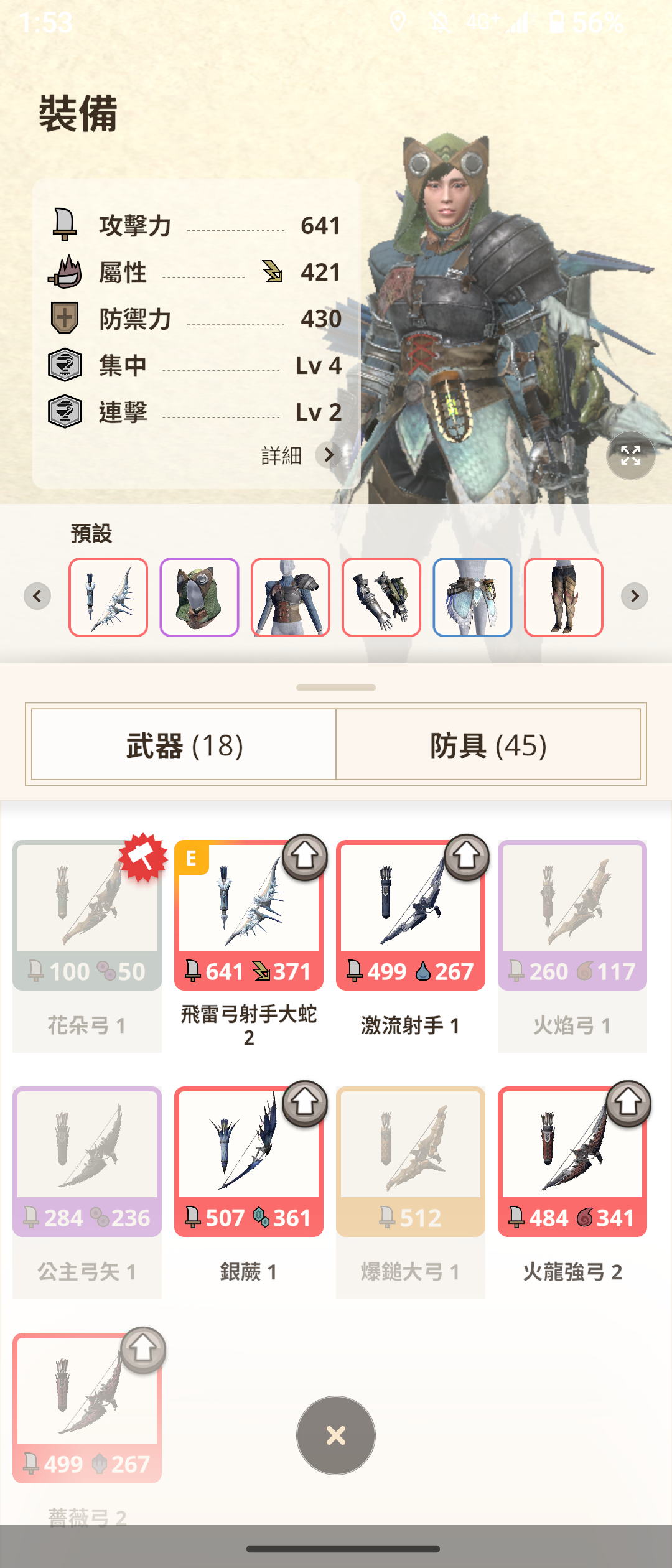Close the equipment screen with X button
672x1568 pixels.
[336, 1435]
